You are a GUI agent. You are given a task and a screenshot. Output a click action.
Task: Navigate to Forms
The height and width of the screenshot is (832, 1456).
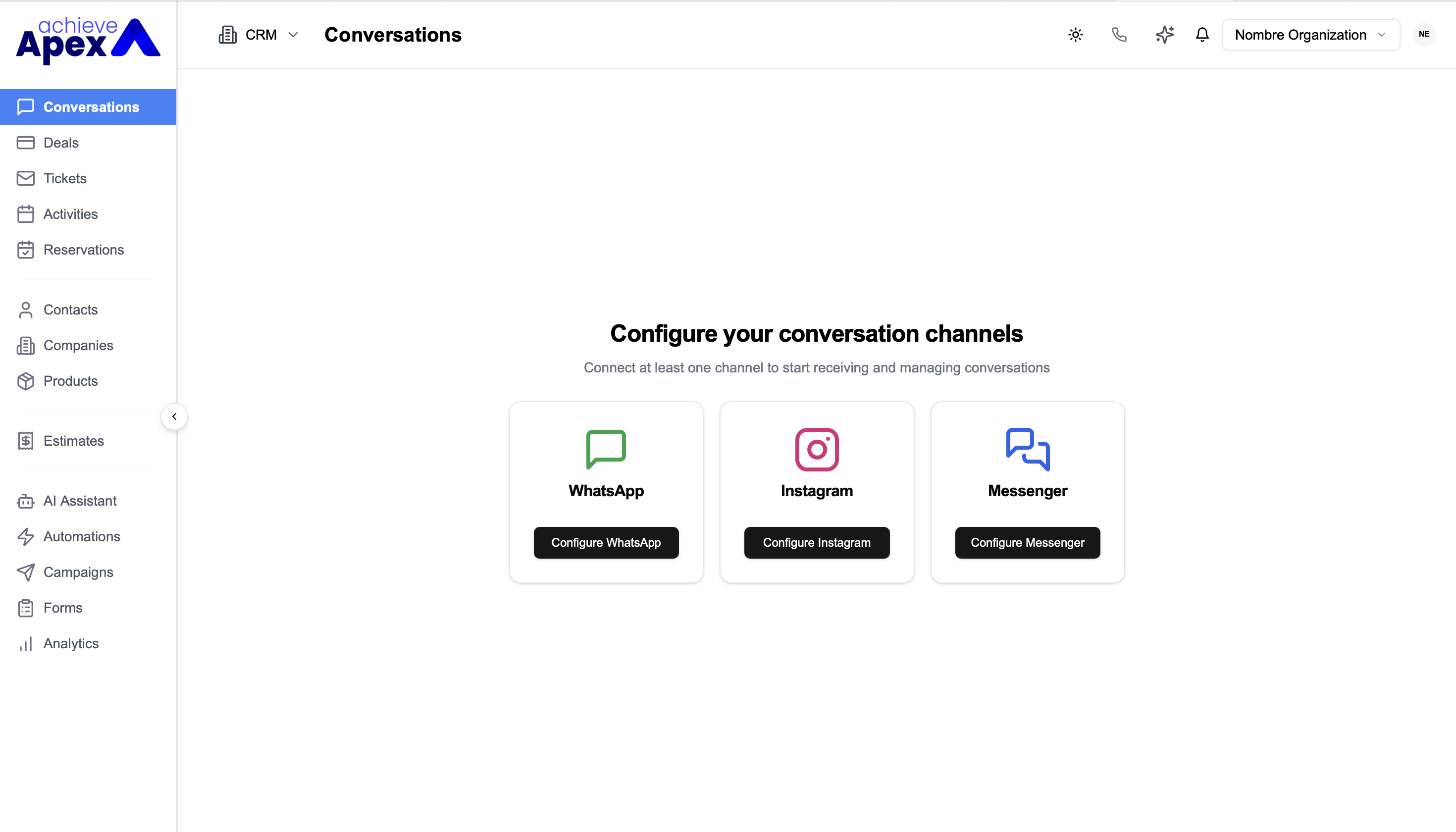(88, 608)
